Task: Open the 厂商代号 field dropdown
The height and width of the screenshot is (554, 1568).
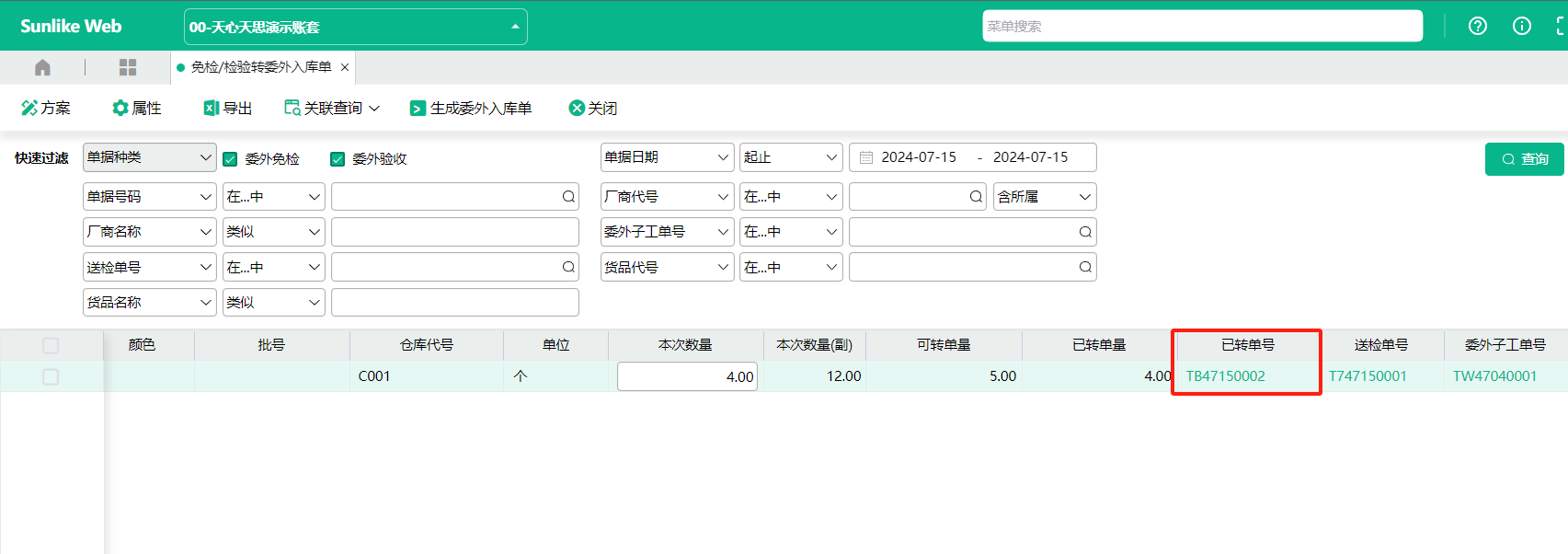Action: pos(668,197)
